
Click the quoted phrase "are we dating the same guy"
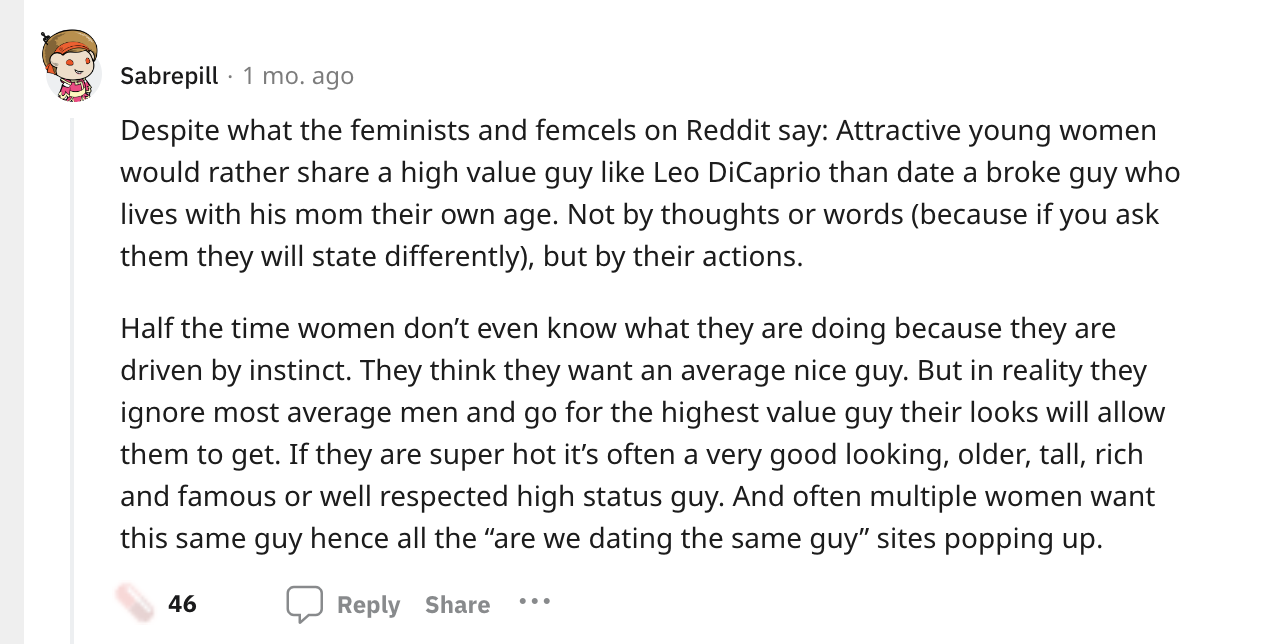click(x=675, y=539)
